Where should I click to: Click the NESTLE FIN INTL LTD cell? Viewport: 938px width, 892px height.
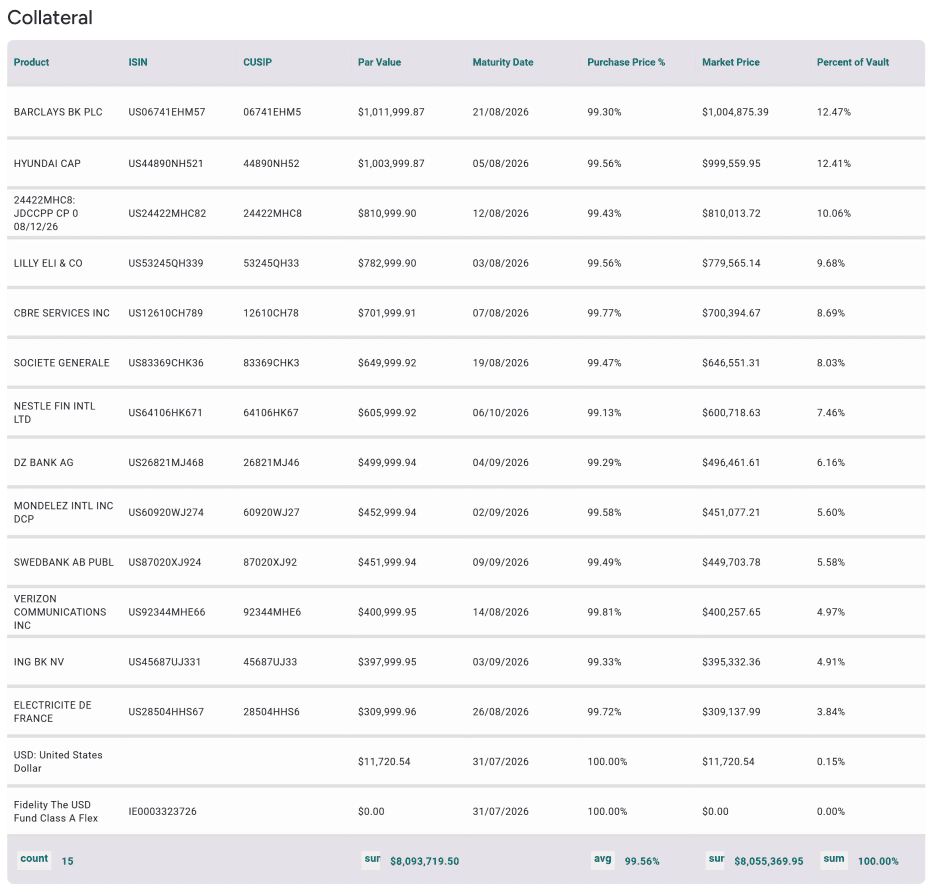click(x=54, y=413)
